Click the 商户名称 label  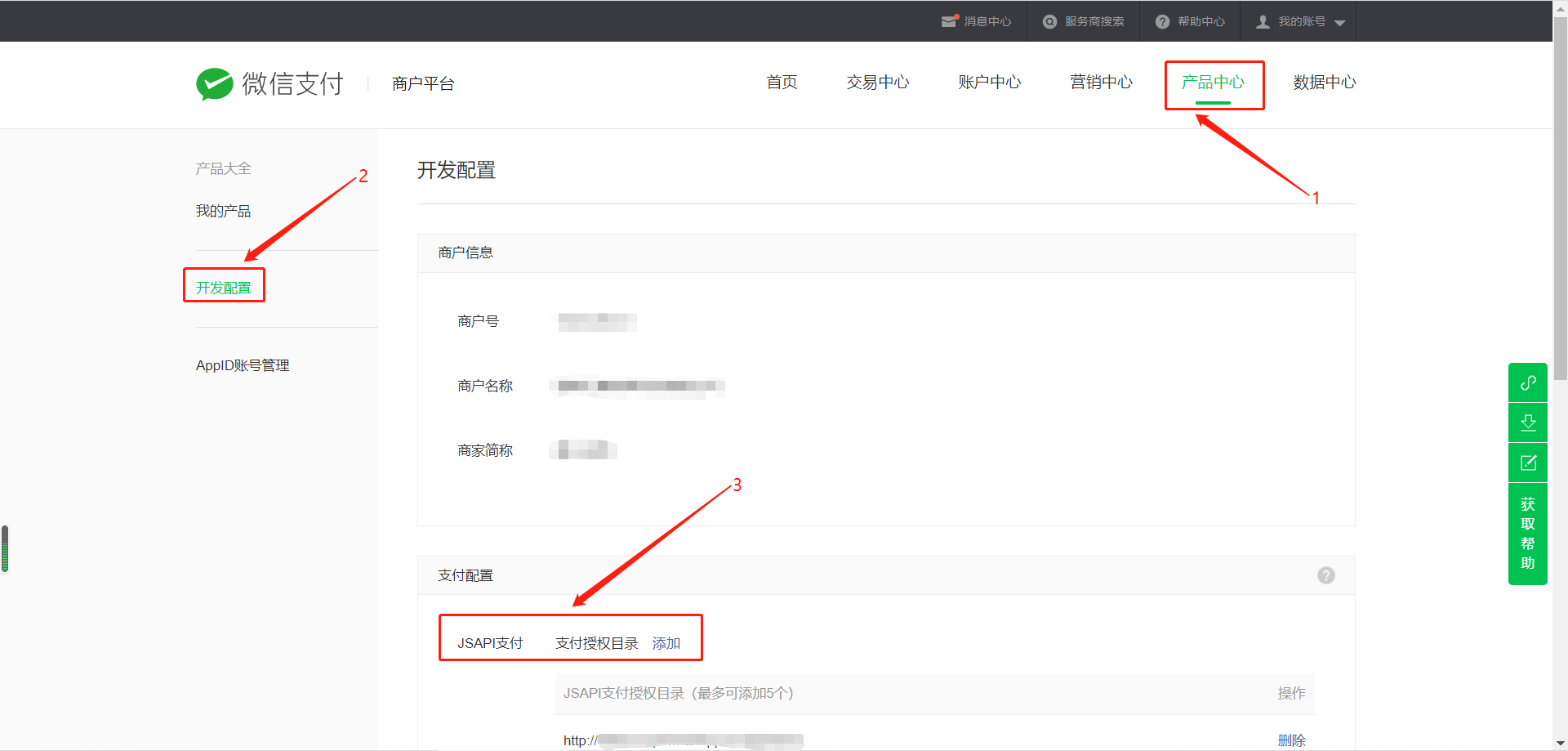(485, 386)
